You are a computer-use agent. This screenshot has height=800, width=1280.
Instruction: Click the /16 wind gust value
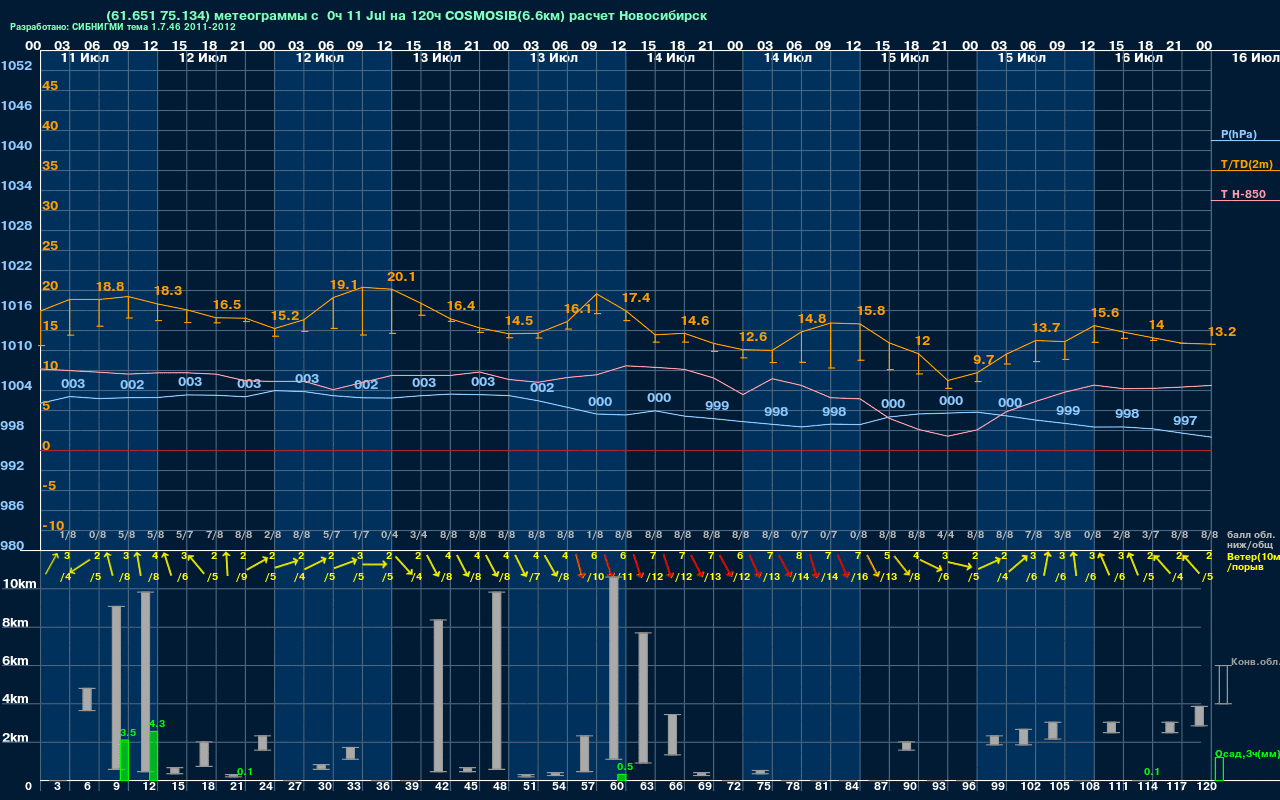coord(859,577)
